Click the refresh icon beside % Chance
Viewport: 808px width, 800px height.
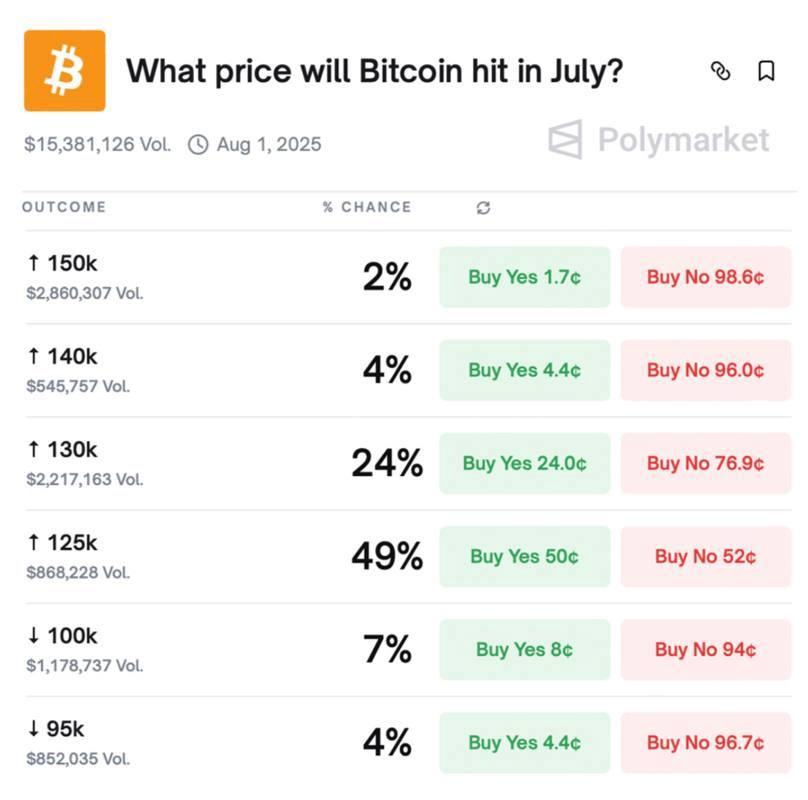point(483,208)
